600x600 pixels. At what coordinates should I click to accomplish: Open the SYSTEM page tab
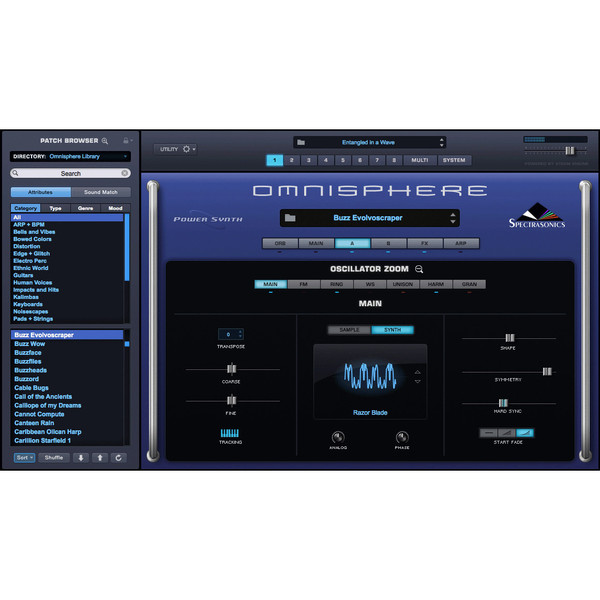(454, 160)
